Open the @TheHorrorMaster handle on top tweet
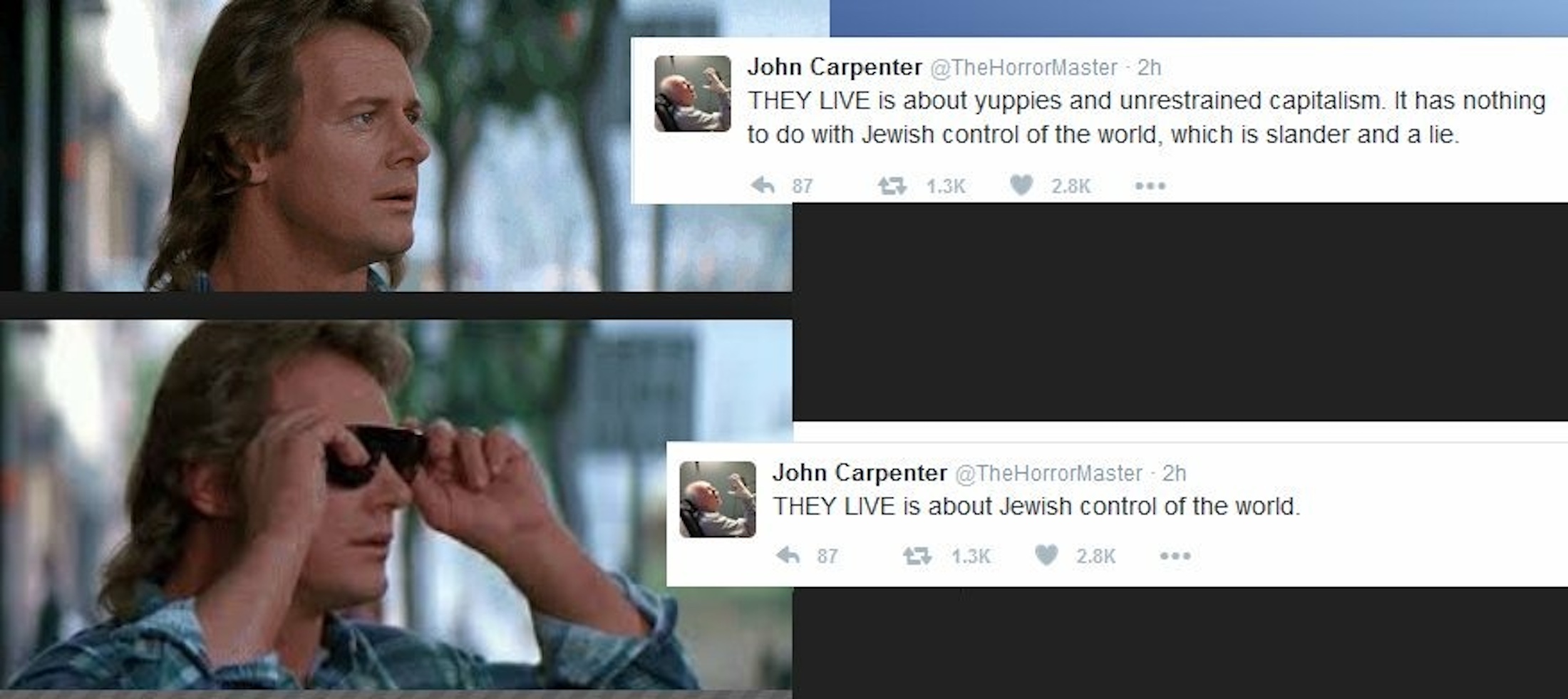This screenshot has width=1568, height=699. tap(1023, 68)
